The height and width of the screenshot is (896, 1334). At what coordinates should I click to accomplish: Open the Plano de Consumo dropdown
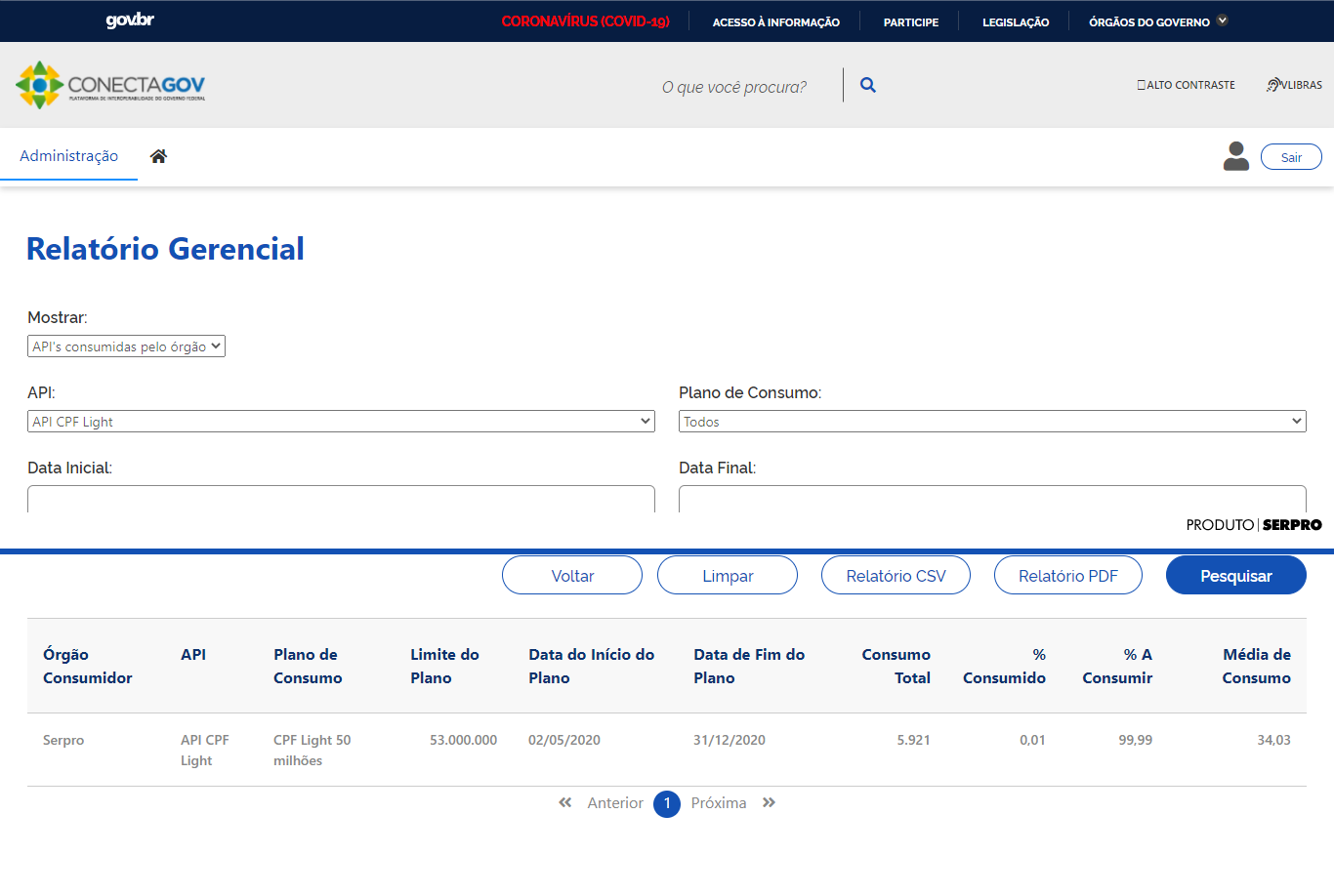click(x=991, y=421)
